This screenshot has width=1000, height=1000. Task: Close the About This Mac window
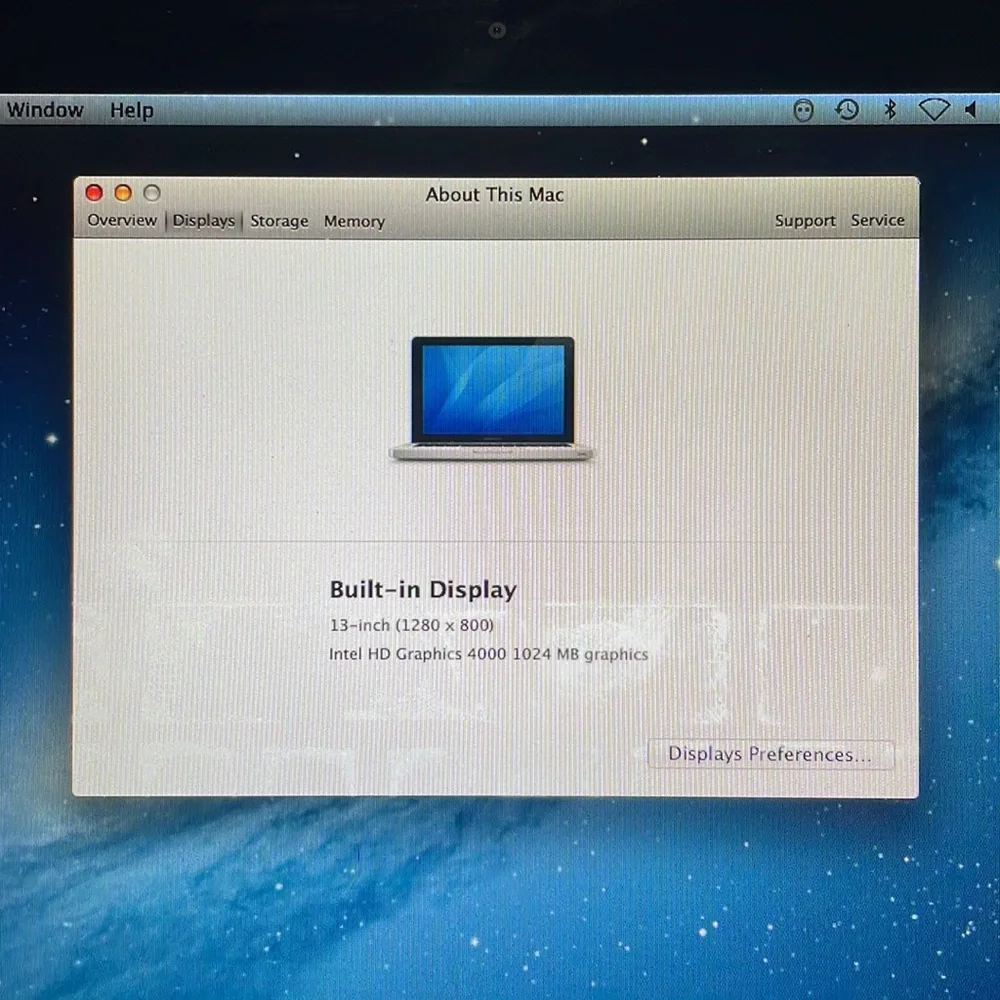(94, 193)
